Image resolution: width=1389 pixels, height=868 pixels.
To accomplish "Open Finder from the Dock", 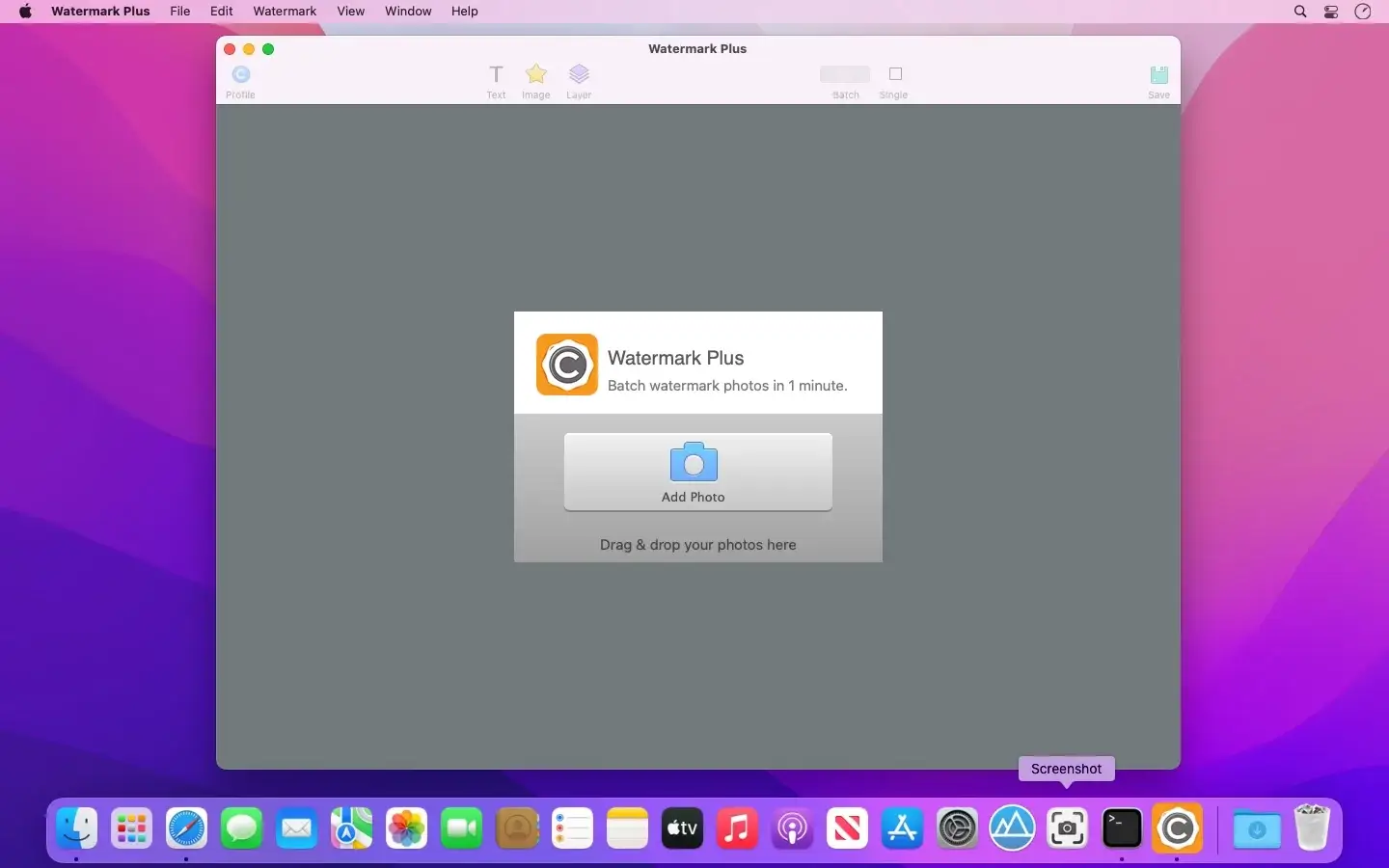I will [x=76, y=828].
